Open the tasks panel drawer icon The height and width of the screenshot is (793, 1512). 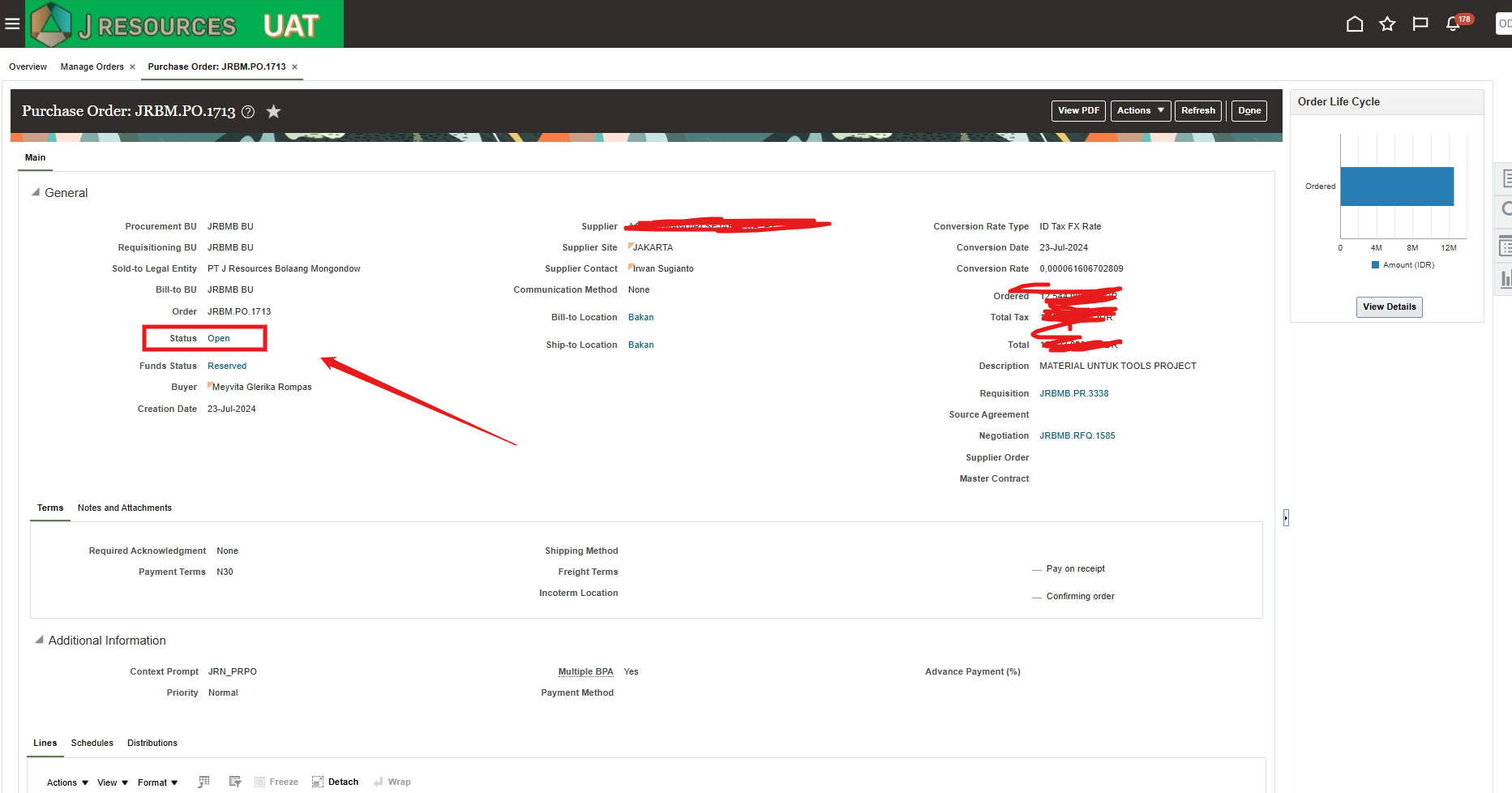pyautogui.click(x=1506, y=178)
